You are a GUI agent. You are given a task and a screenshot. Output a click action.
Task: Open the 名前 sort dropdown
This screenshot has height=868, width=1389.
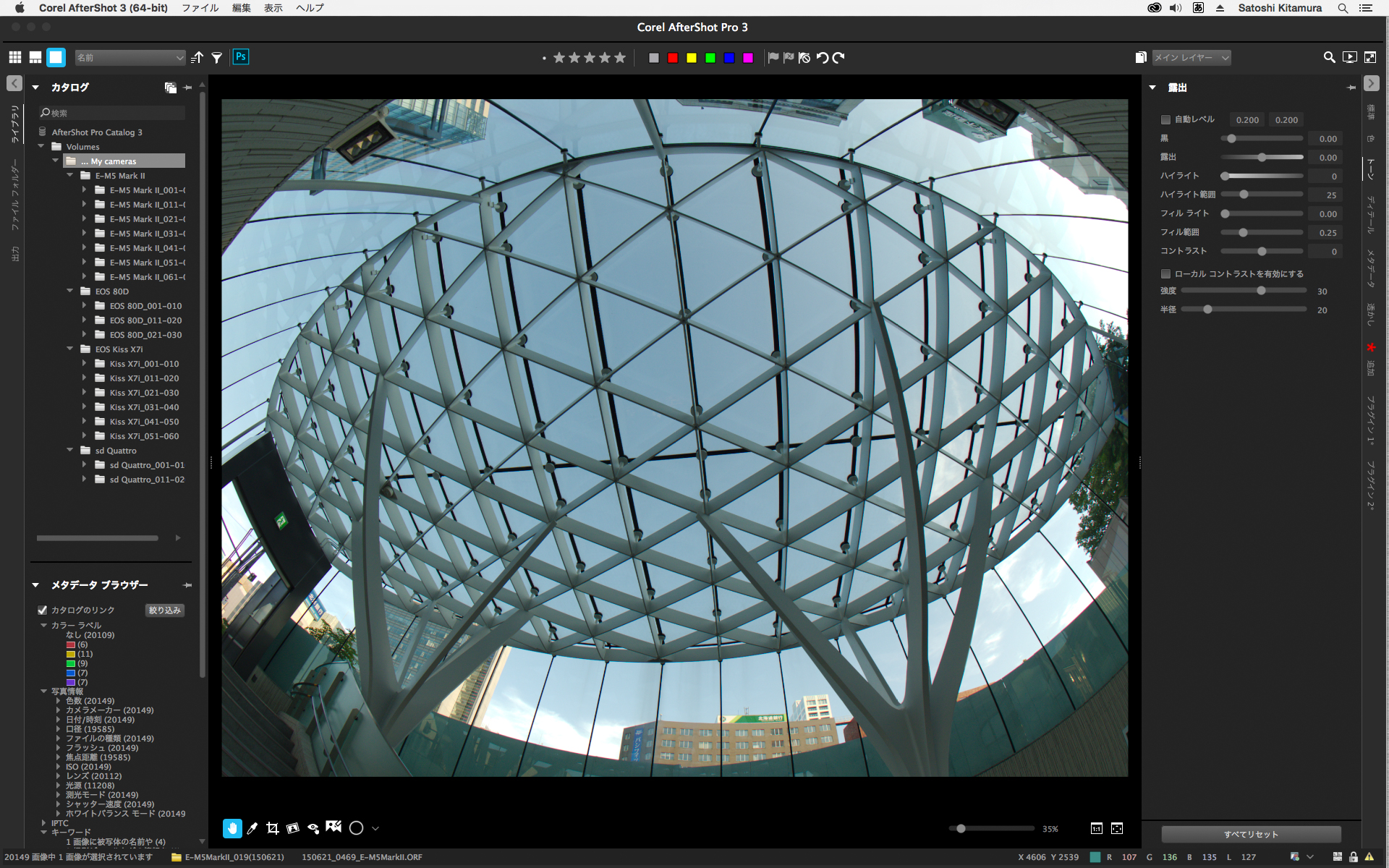coord(130,58)
